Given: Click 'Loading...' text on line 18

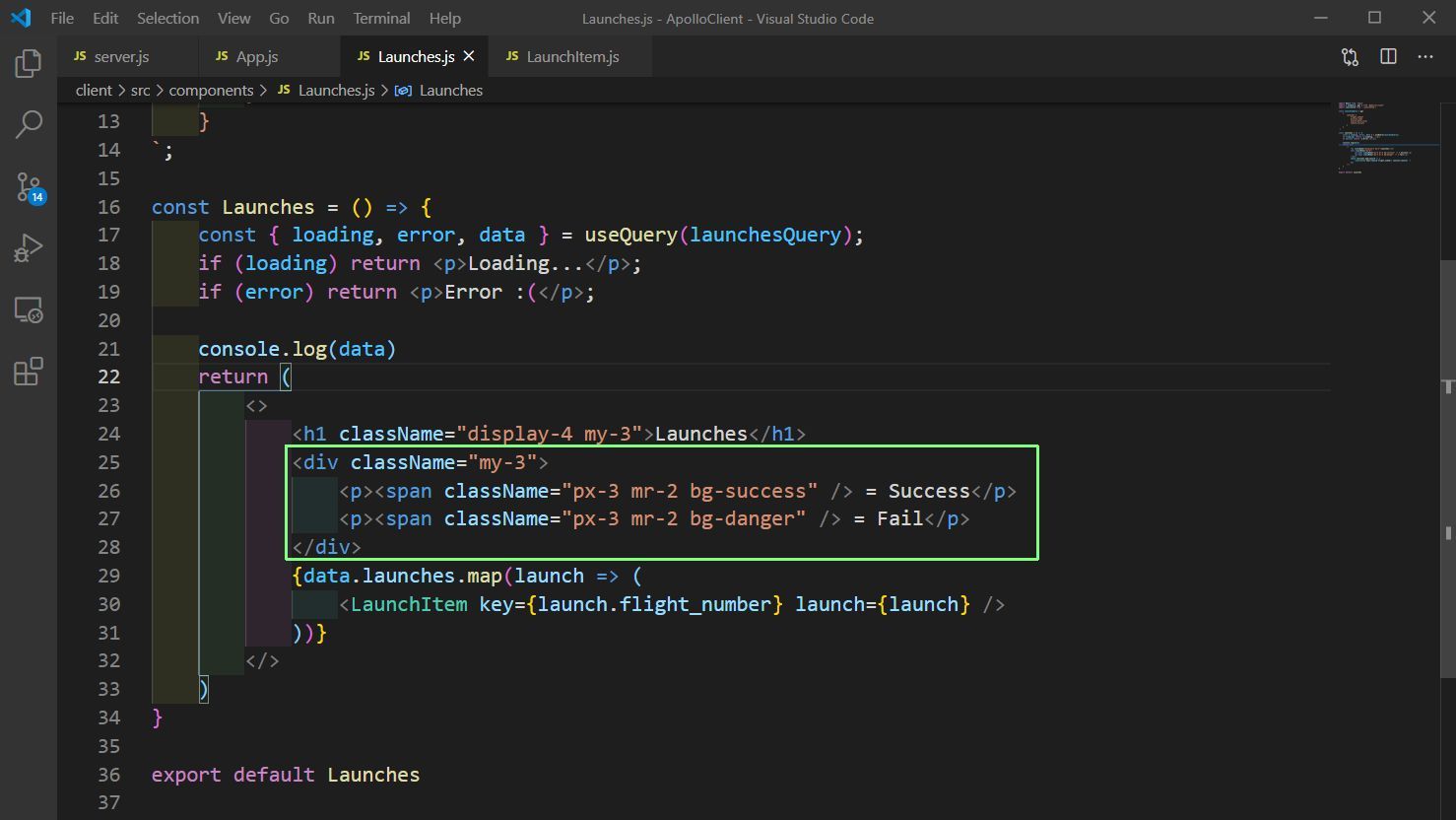Looking at the screenshot, I should (x=526, y=263).
